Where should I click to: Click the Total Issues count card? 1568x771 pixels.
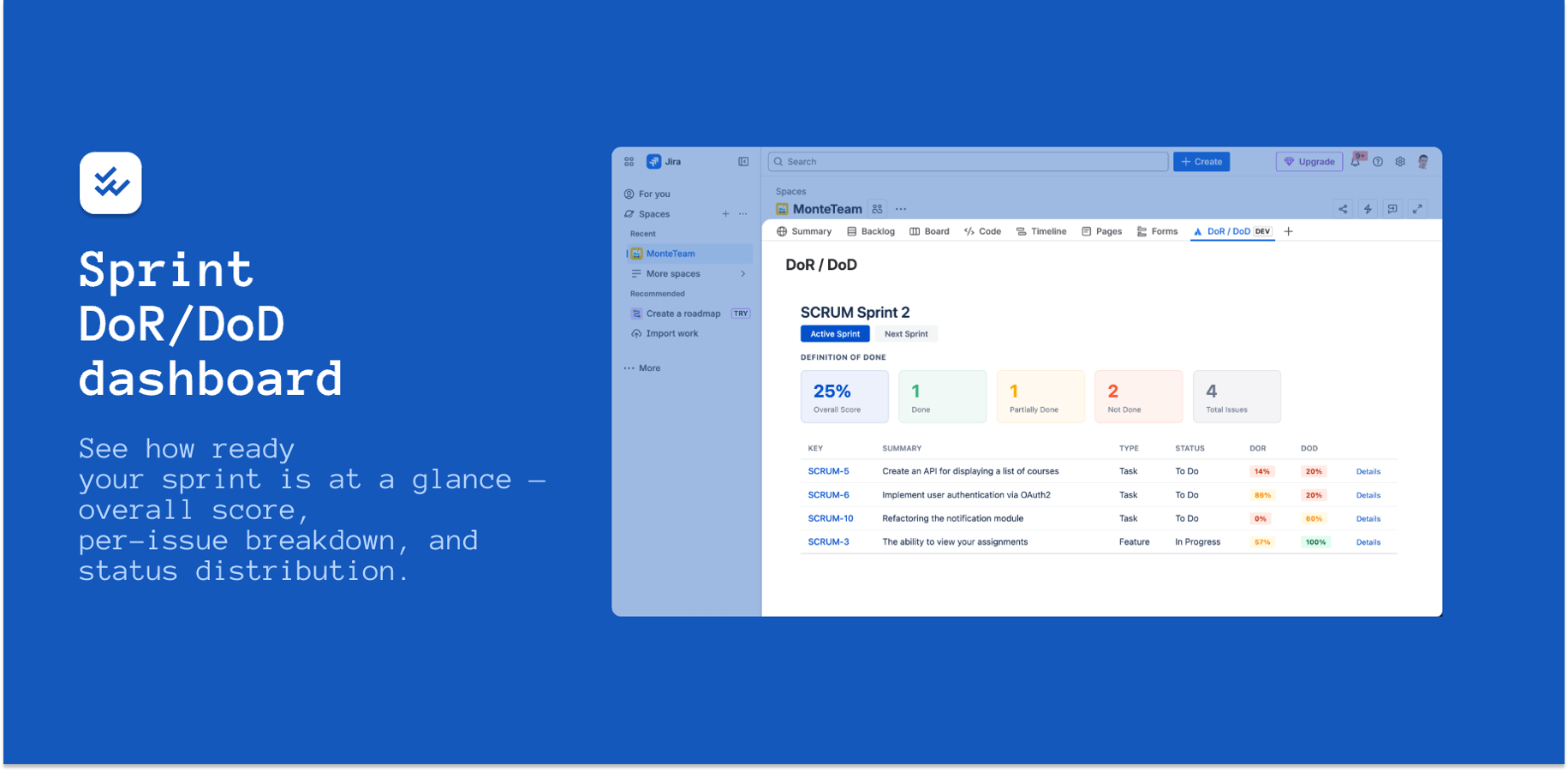[x=1237, y=397]
